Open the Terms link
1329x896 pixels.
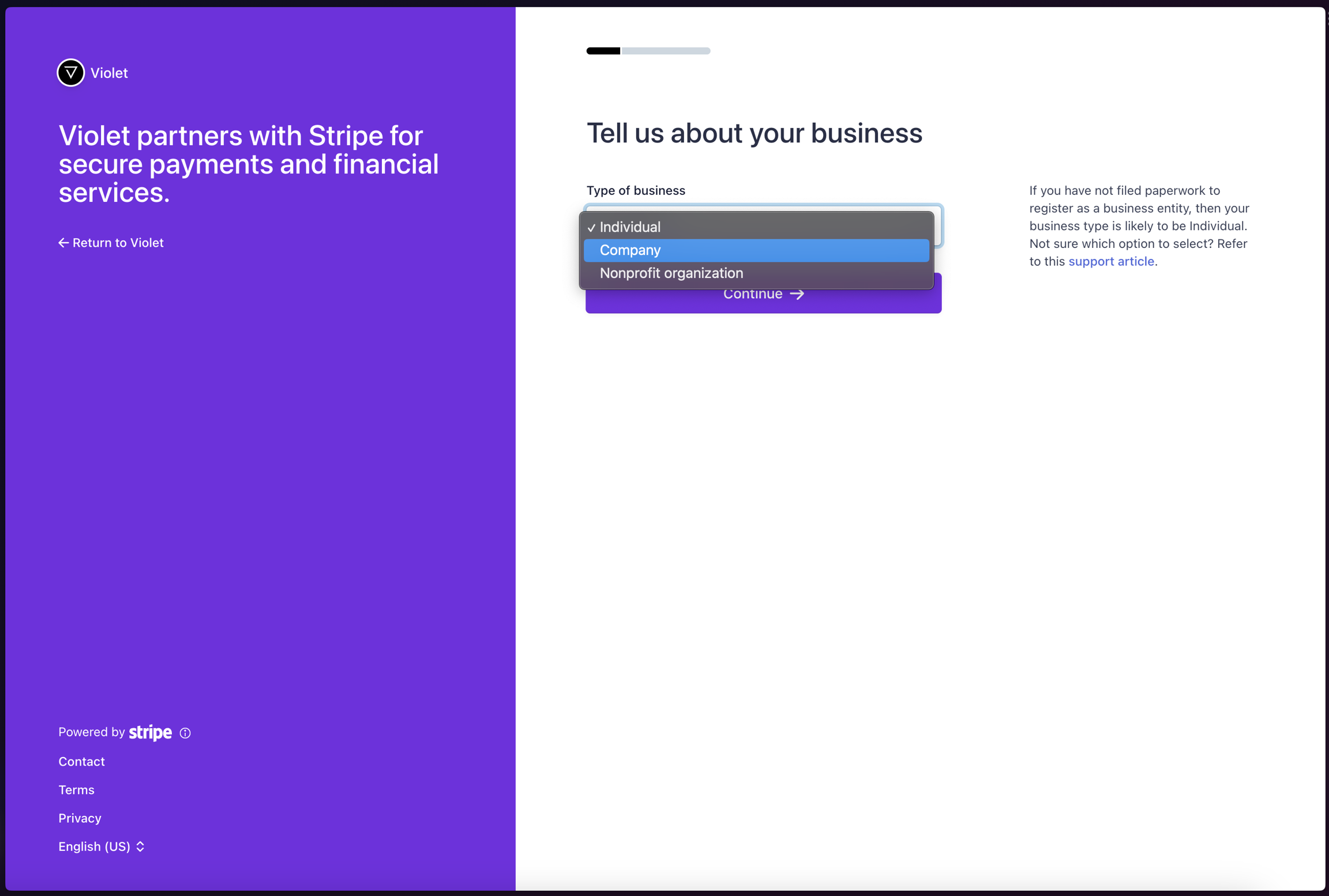coord(76,790)
